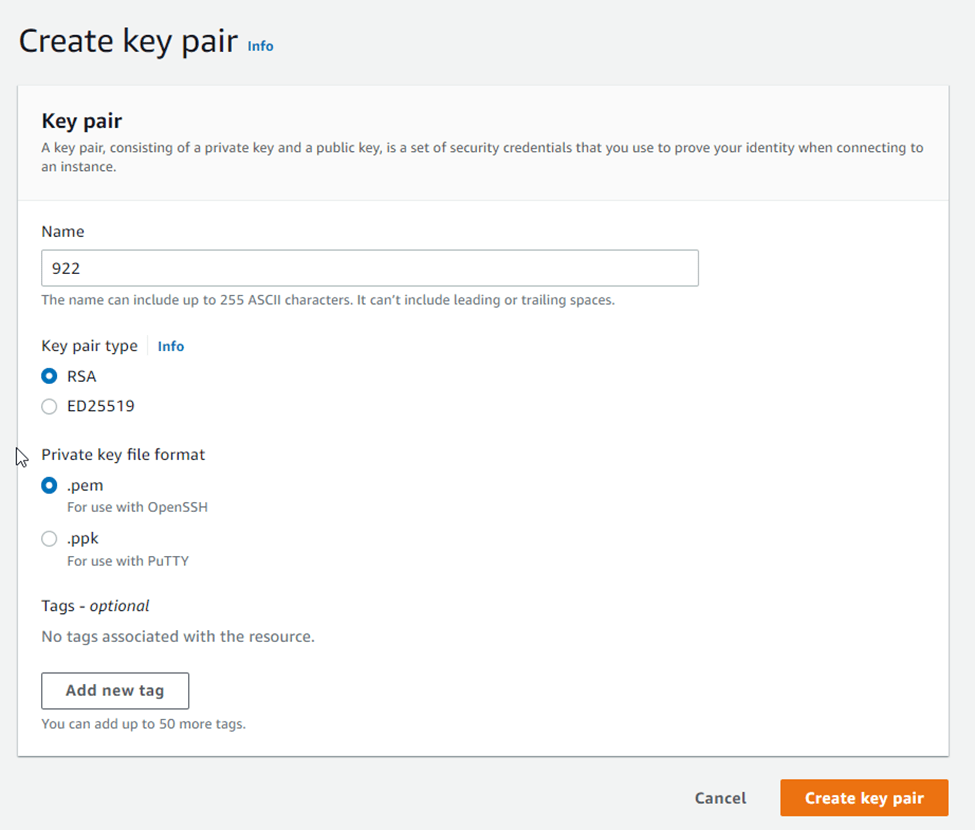Click the Tags - optional heading
This screenshot has height=830, width=975.
tap(95, 605)
